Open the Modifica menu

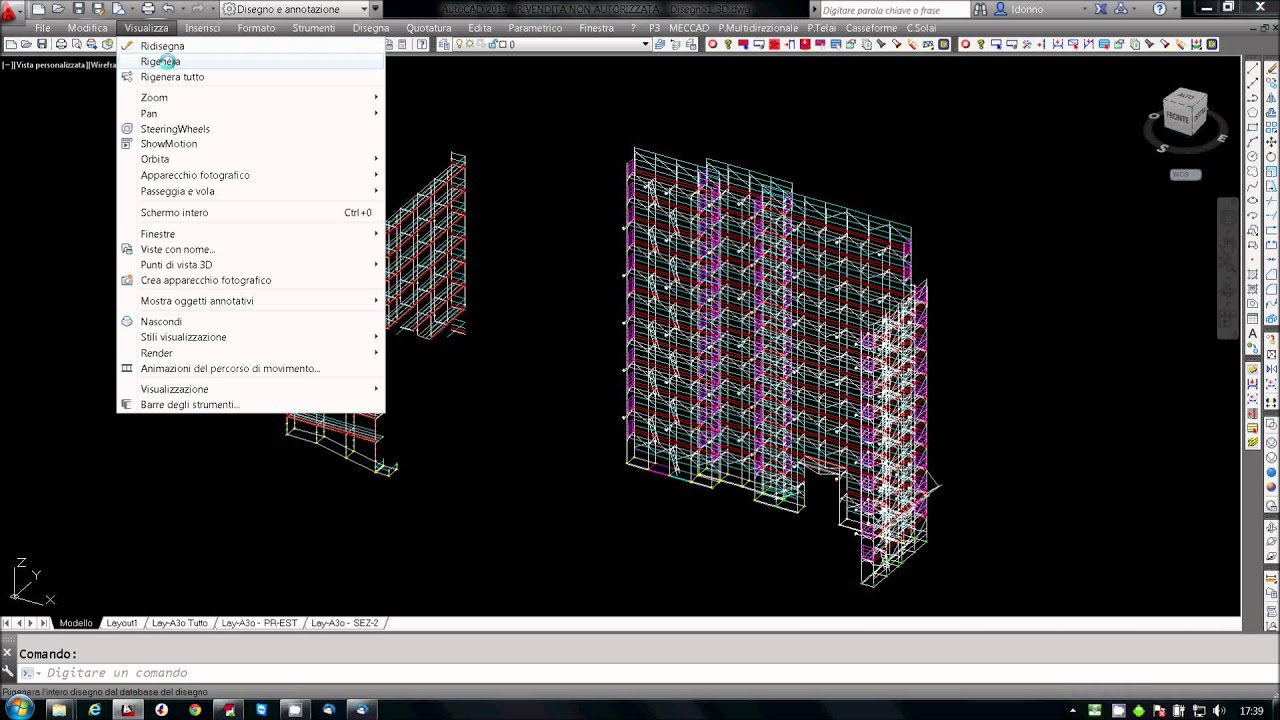pyautogui.click(x=88, y=28)
